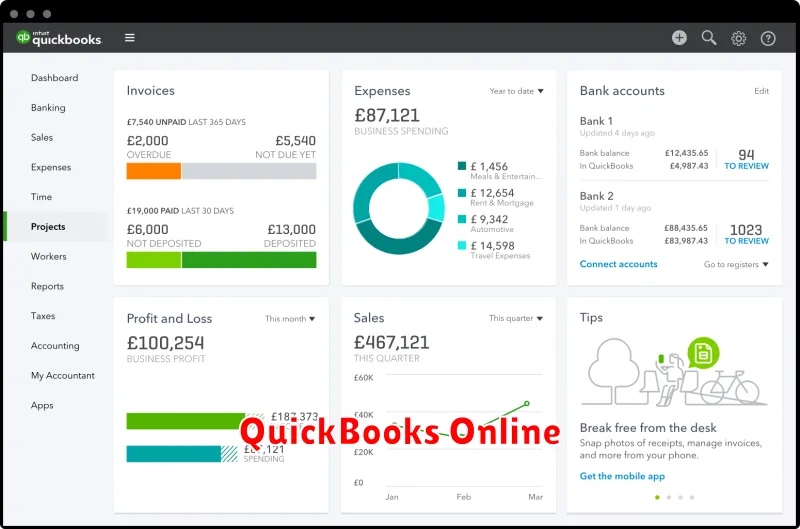Click the Rent & Mortgage legend swatch
This screenshot has width=800, height=529.
(462, 192)
